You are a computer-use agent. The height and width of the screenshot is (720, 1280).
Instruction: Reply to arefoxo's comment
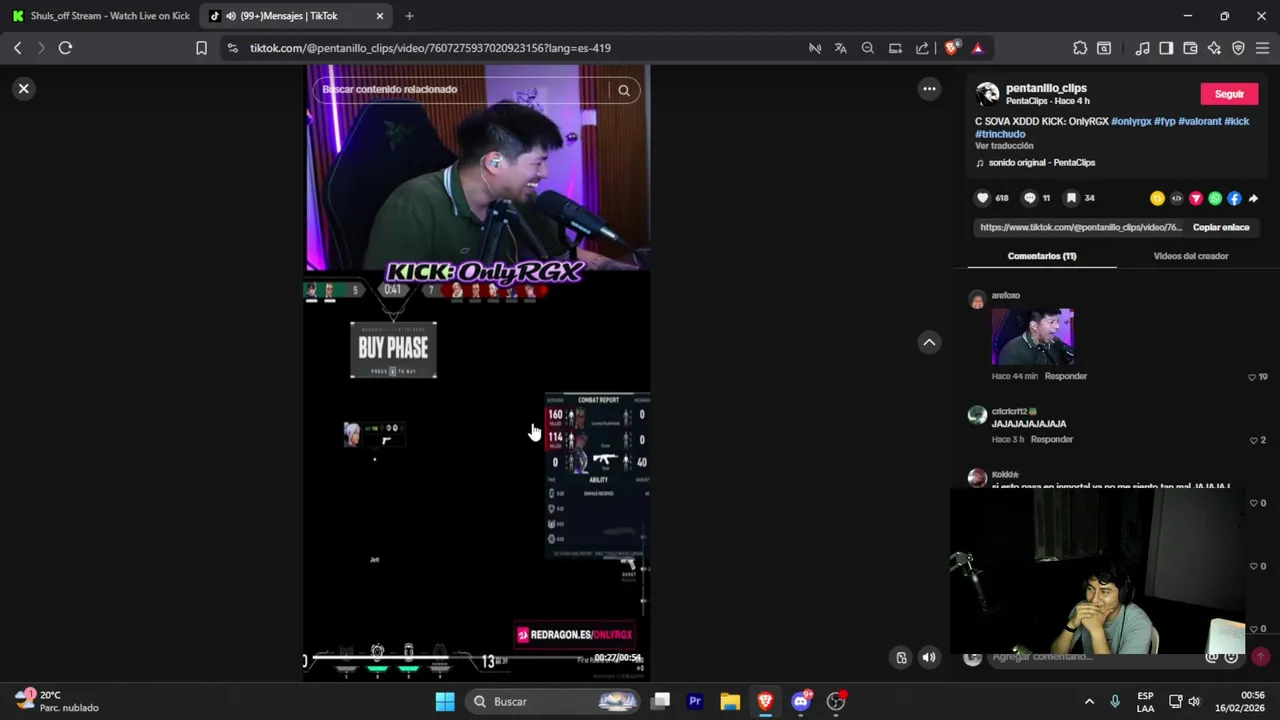pyautogui.click(x=1066, y=376)
